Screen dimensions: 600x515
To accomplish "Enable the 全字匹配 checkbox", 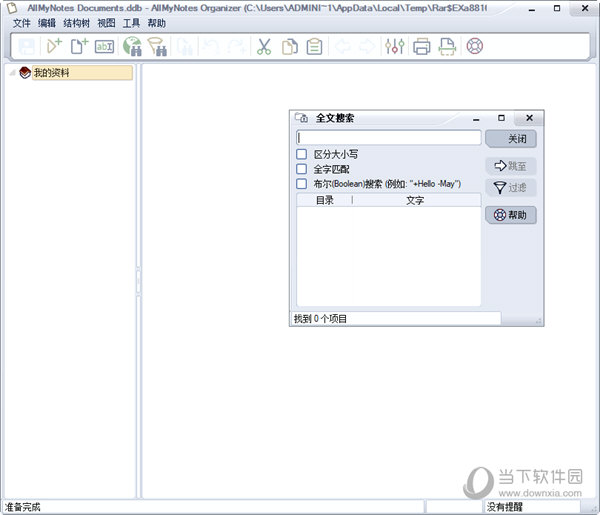I will click(302, 169).
